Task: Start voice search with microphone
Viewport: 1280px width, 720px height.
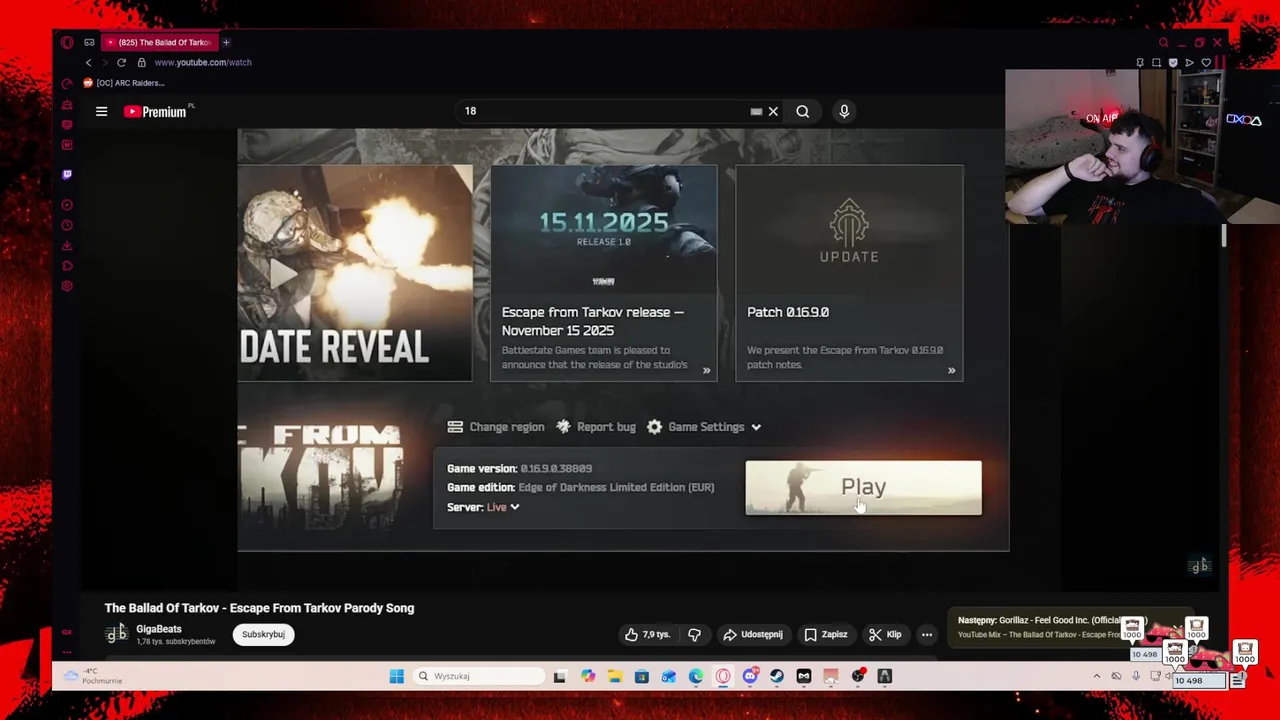Action: click(x=844, y=111)
